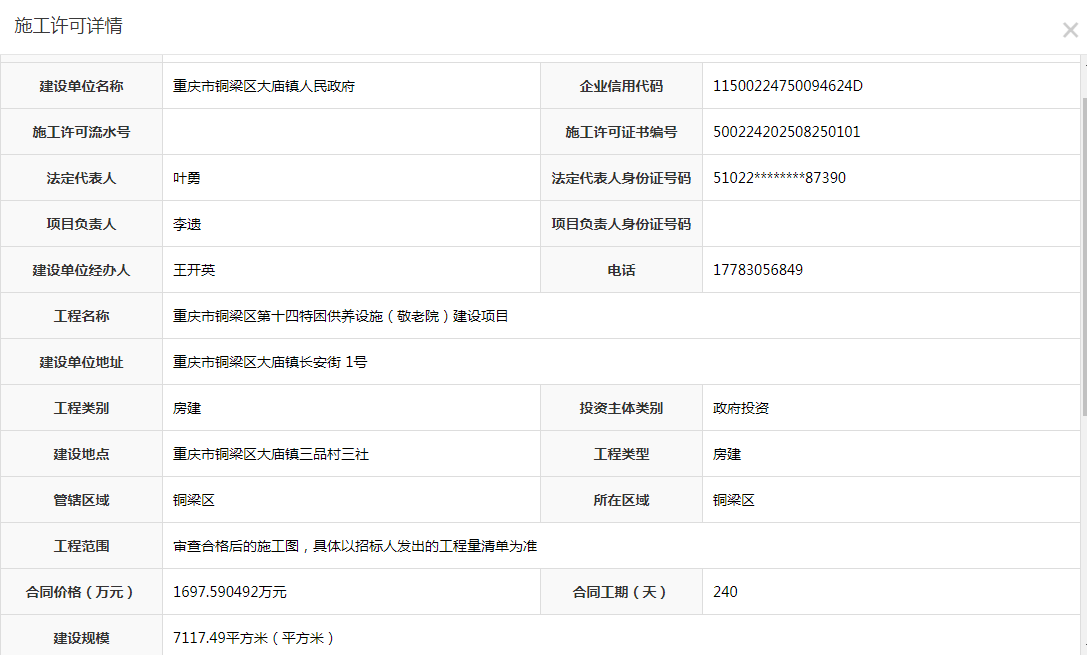Select the 工程名称 project name text
Screen dimensions: 1087x658
click(x=341, y=316)
